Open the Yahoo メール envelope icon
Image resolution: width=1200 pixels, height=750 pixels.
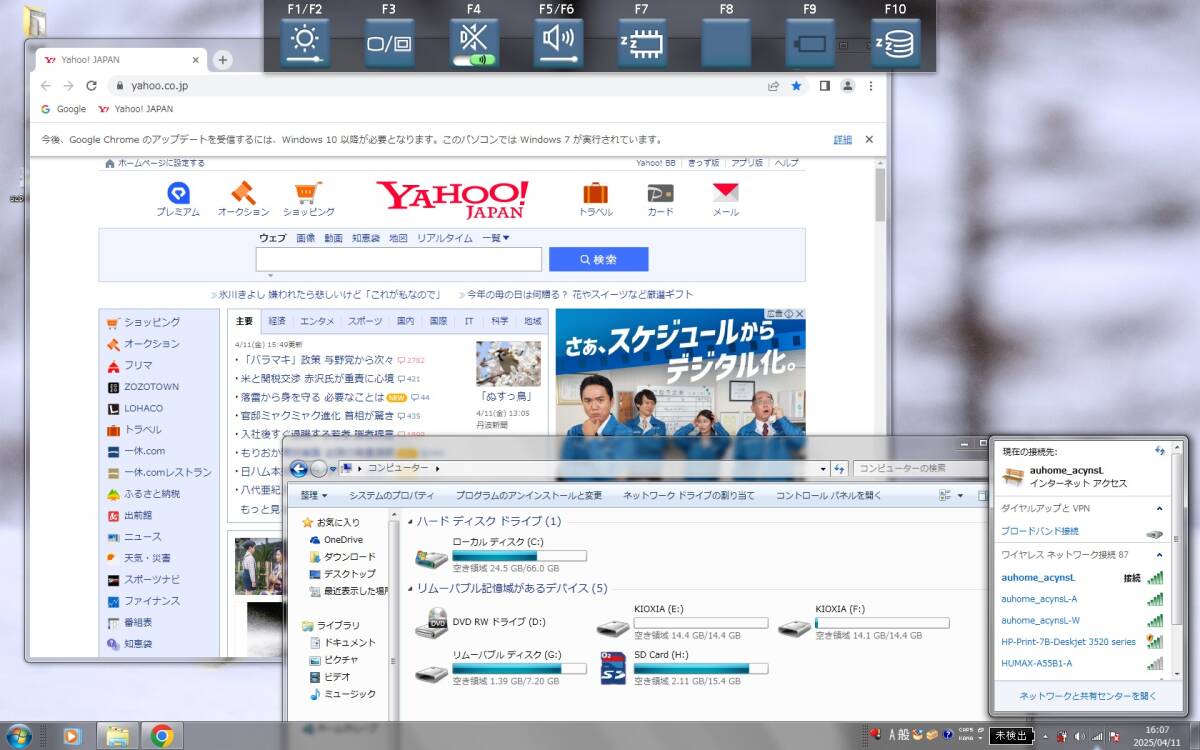[725, 199]
